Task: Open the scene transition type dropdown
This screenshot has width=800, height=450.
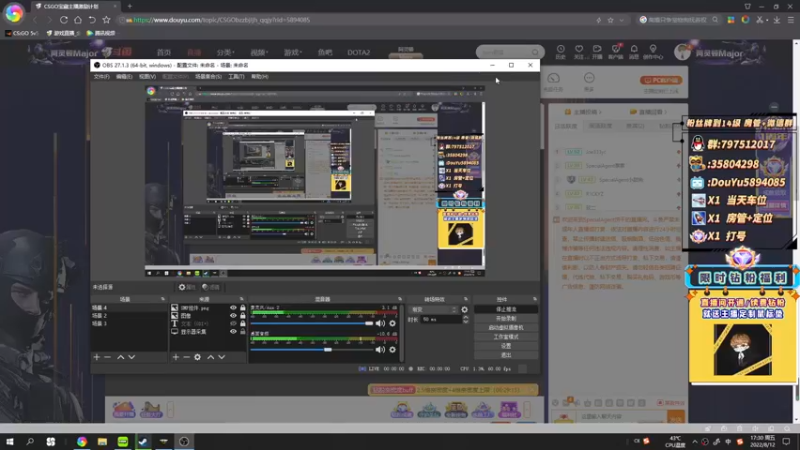Action: [434, 310]
